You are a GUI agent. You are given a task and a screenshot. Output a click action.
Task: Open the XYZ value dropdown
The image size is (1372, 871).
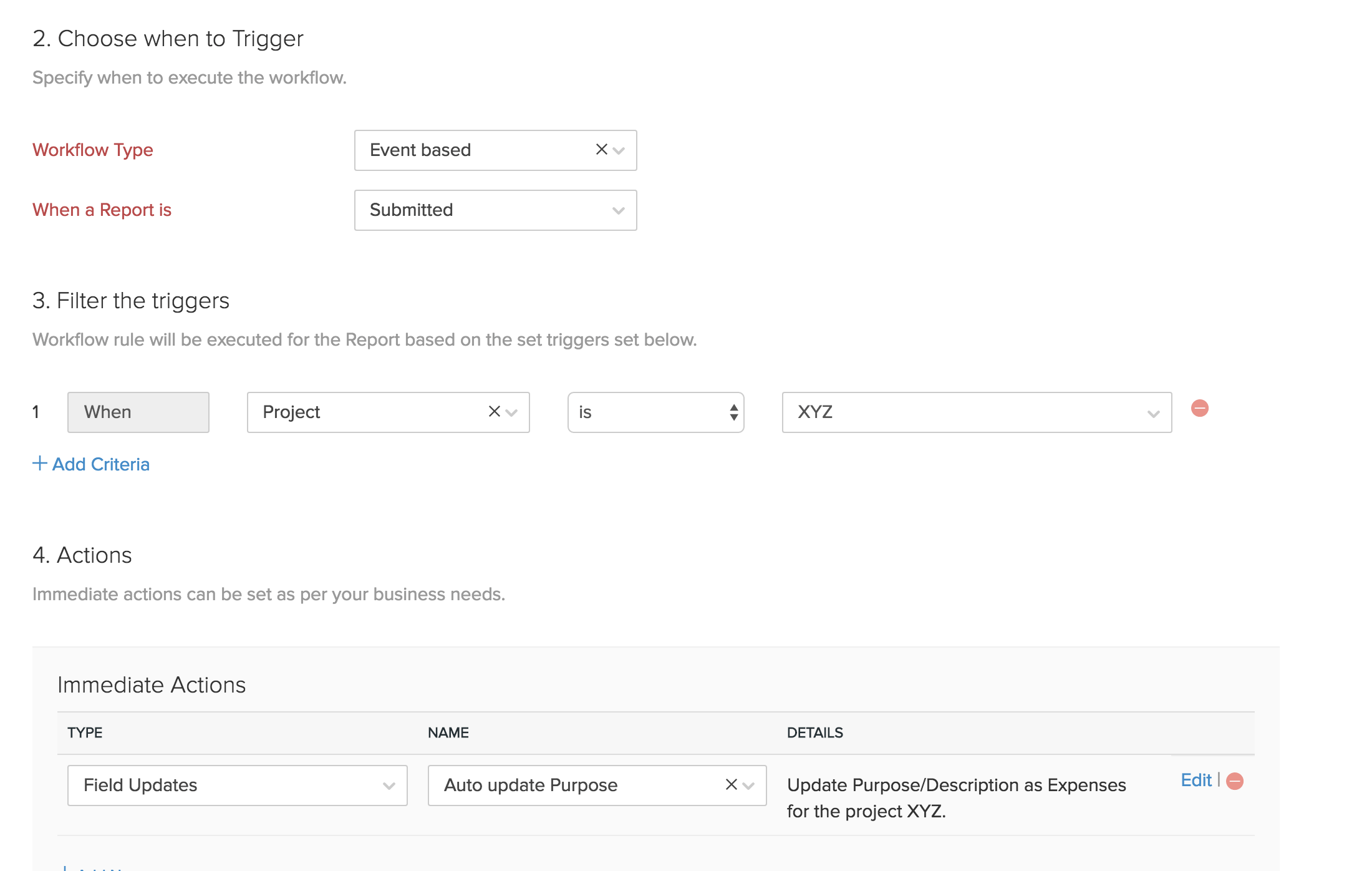click(x=976, y=412)
